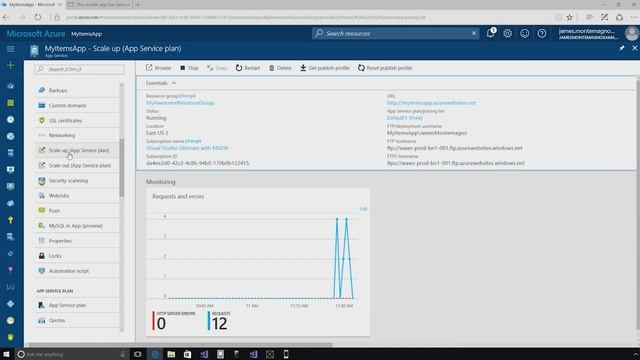Open Properties menu item
640x360 pixels.
point(78,241)
